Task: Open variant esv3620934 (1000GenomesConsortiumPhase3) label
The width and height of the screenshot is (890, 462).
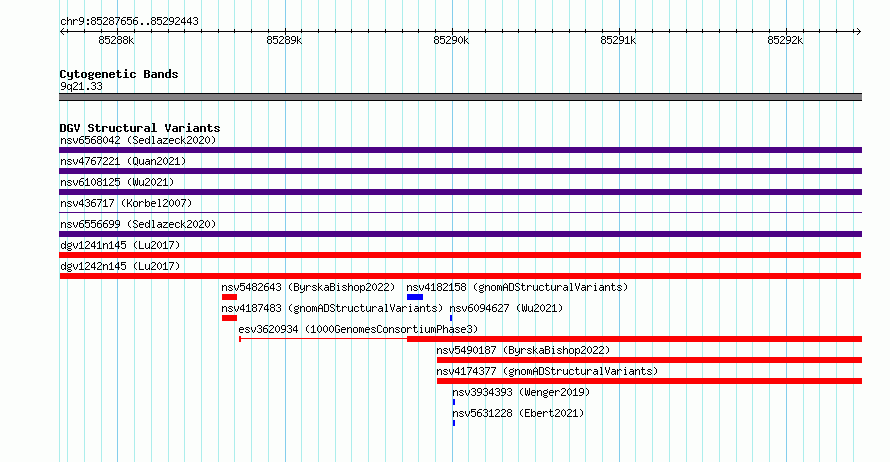Action: (358, 329)
